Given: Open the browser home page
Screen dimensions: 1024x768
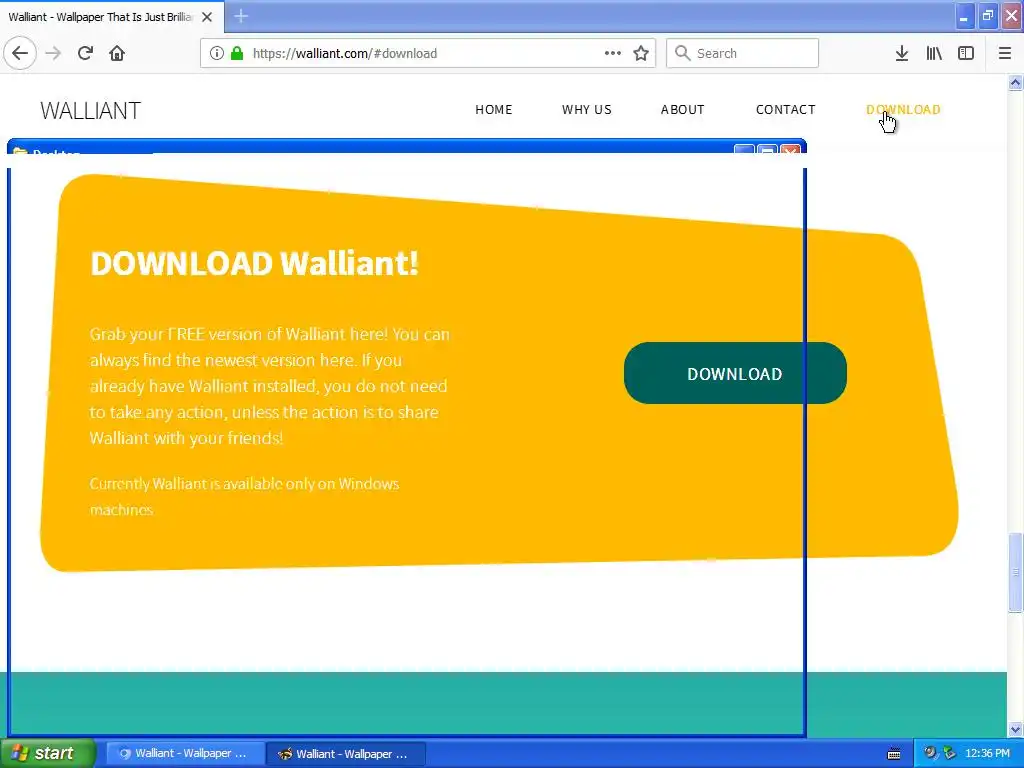Looking at the screenshot, I should (x=117, y=53).
